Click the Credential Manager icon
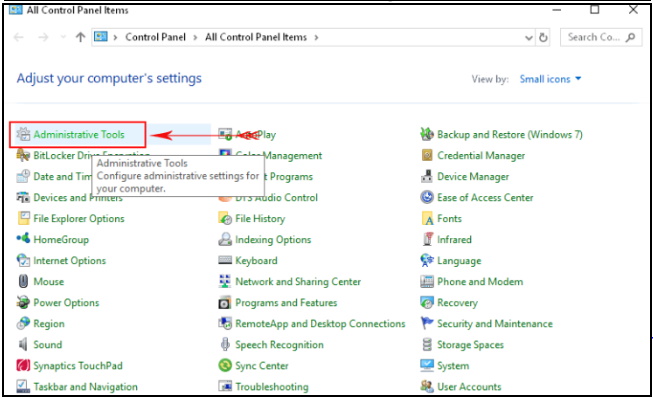653x398 pixels. (x=427, y=155)
